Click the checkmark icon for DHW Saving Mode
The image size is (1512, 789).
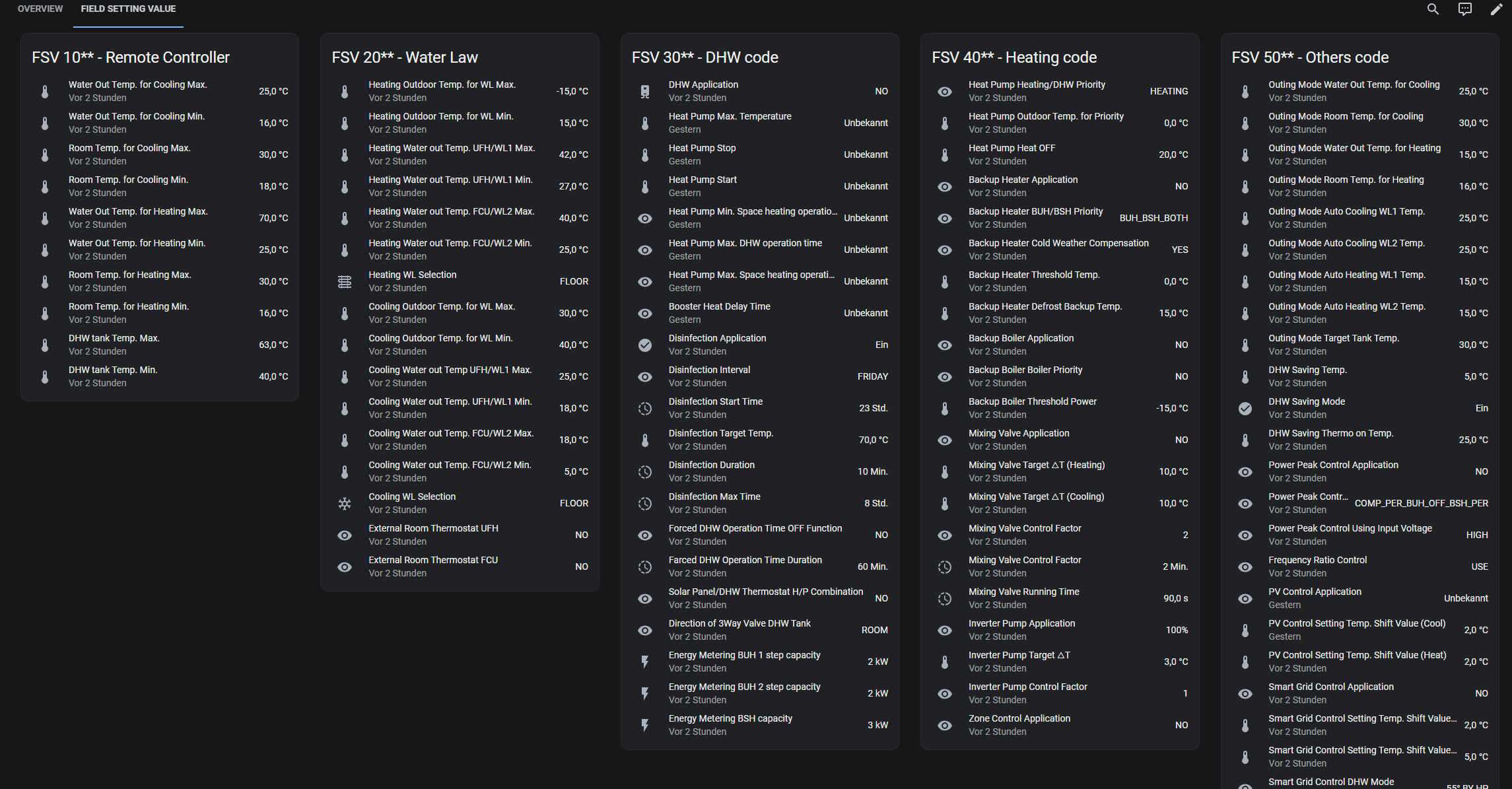(x=1245, y=409)
